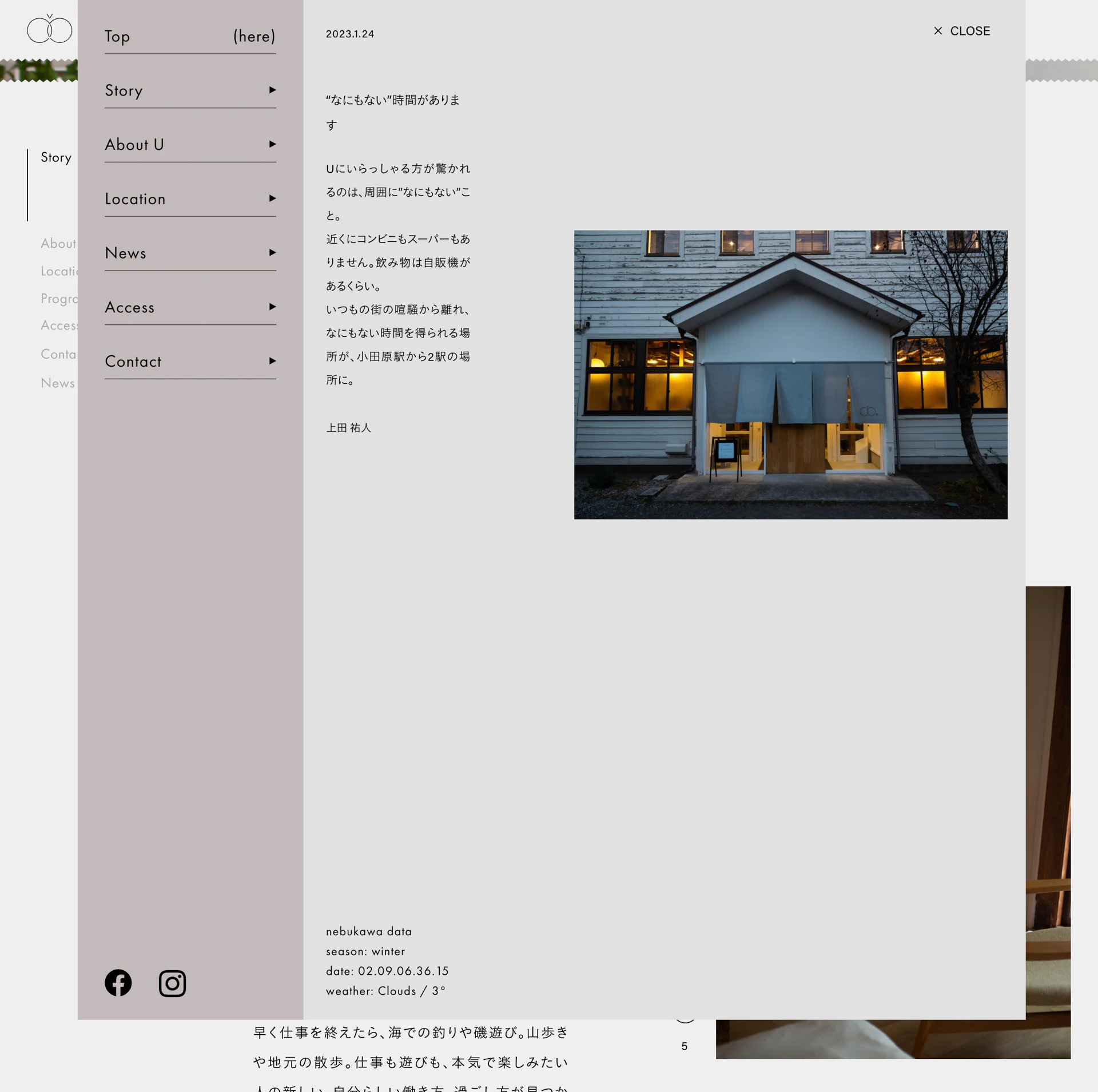Open the Facebook icon link
1098x1092 pixels.
(x=118, y=983)
